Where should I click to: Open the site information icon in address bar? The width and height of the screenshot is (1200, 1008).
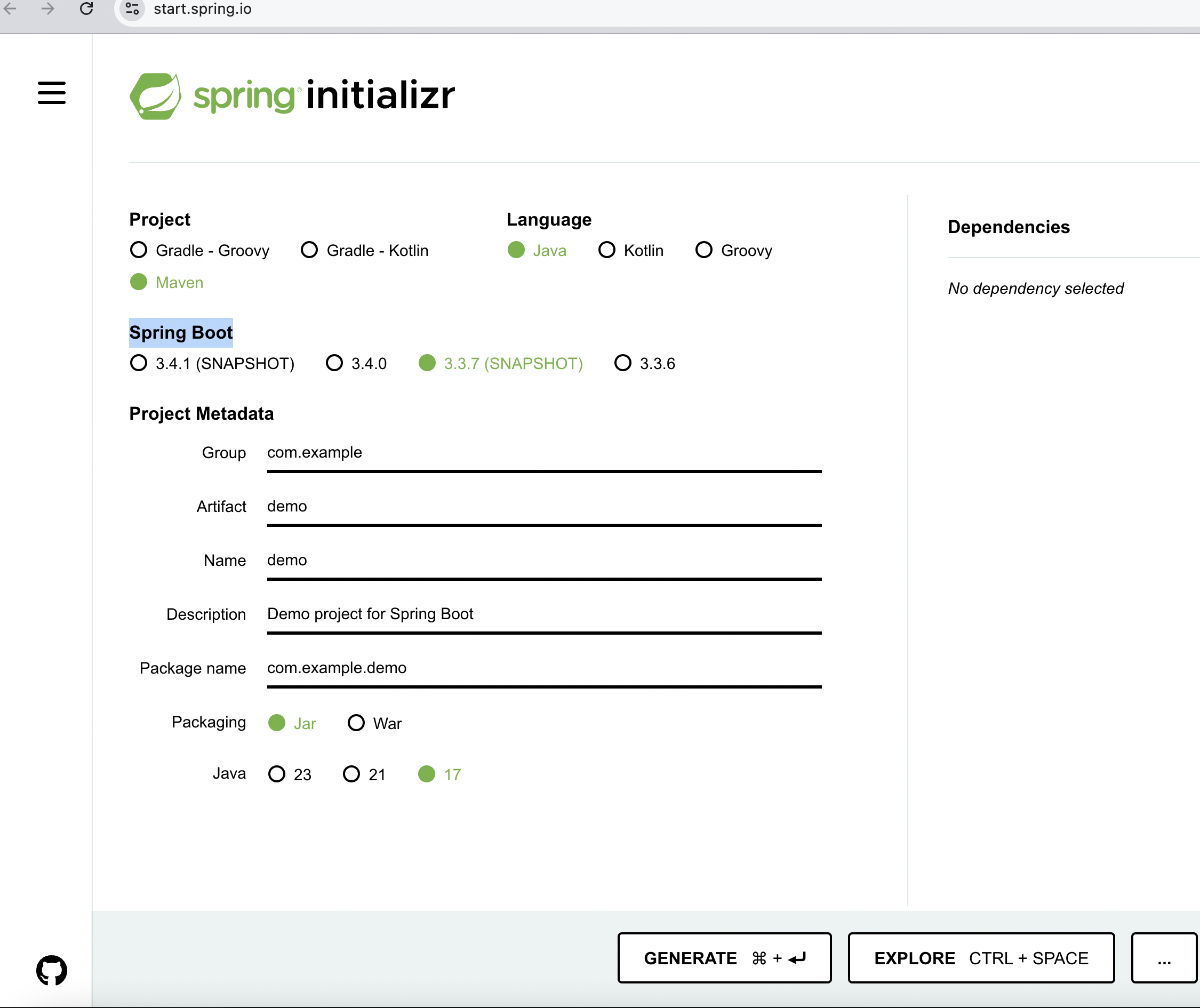133,9
